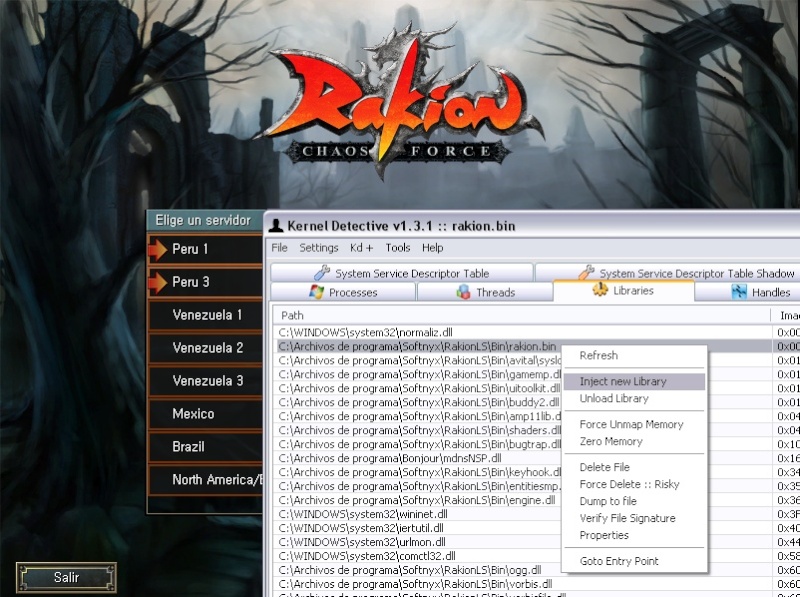Select the Libraries tab
This screenshot has height=597, width=800.
pos(623,290)
